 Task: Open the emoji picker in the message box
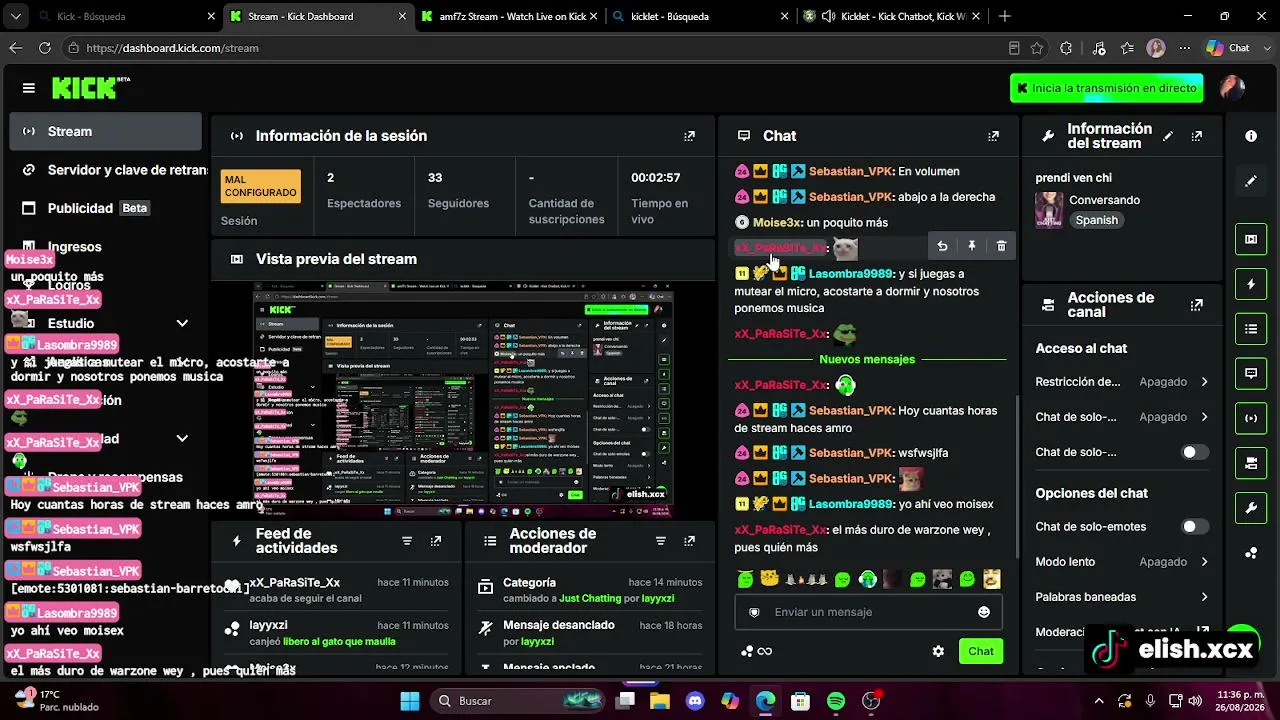click(984, 612)
